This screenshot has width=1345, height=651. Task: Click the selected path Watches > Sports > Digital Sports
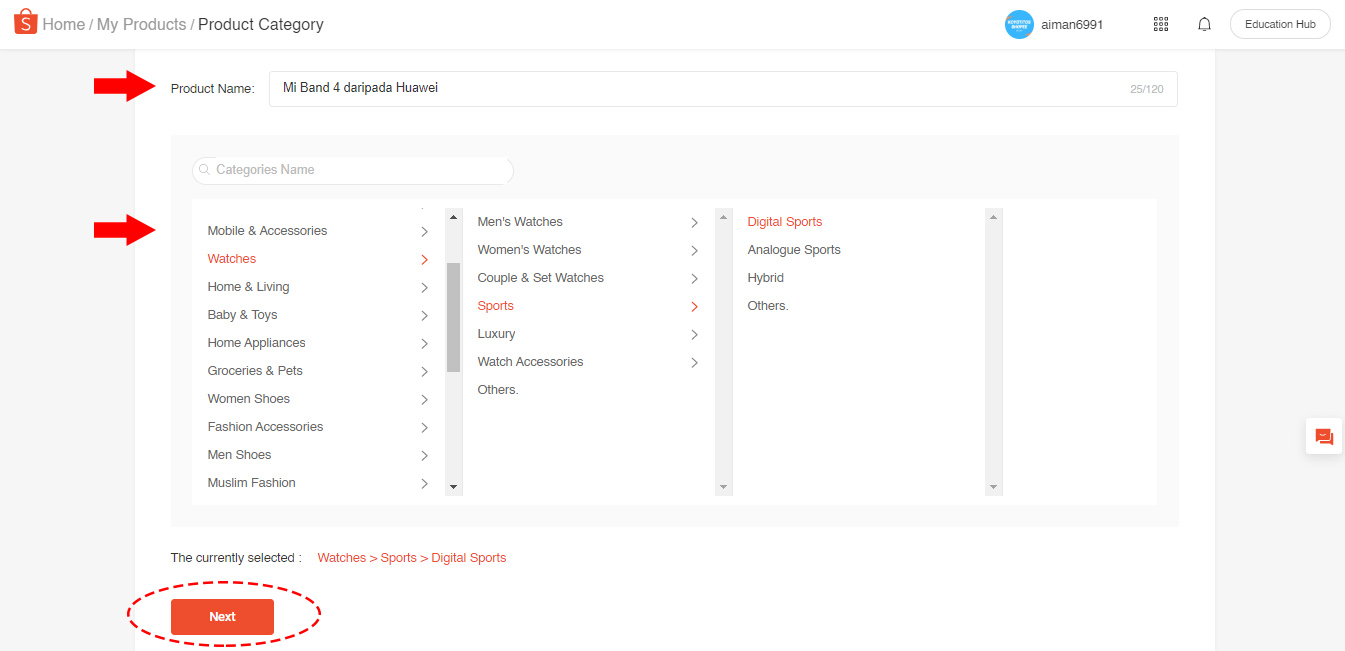tap(412, 558)
